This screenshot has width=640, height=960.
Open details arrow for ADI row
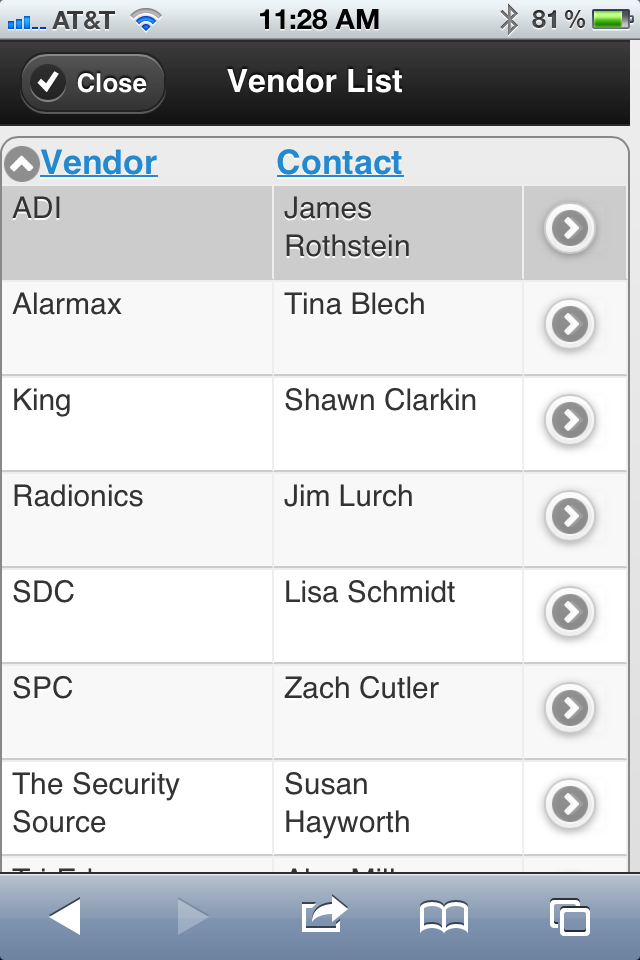tap(570, 228)
